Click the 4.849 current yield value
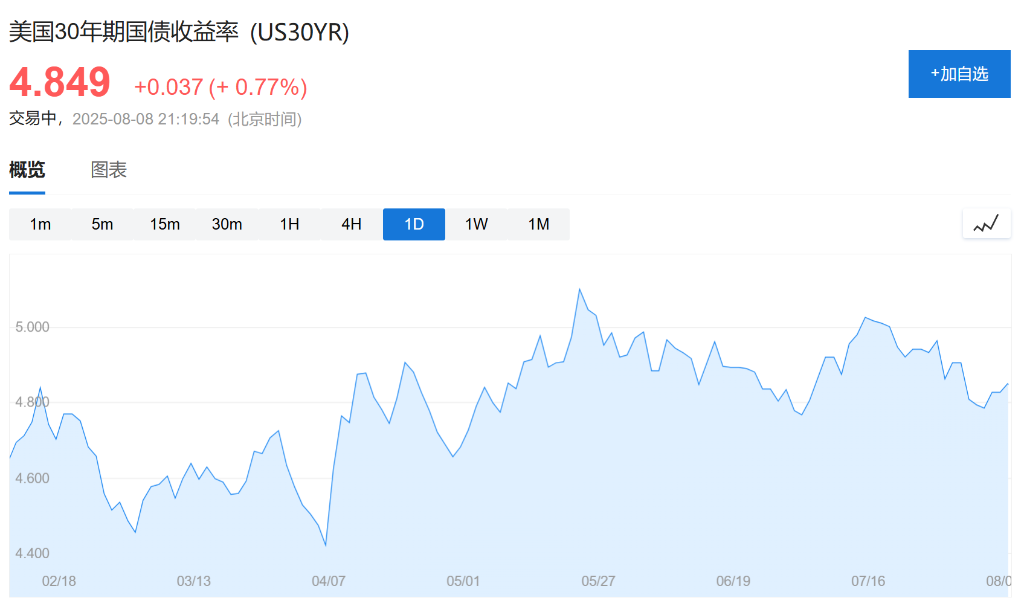 (60, 82)
